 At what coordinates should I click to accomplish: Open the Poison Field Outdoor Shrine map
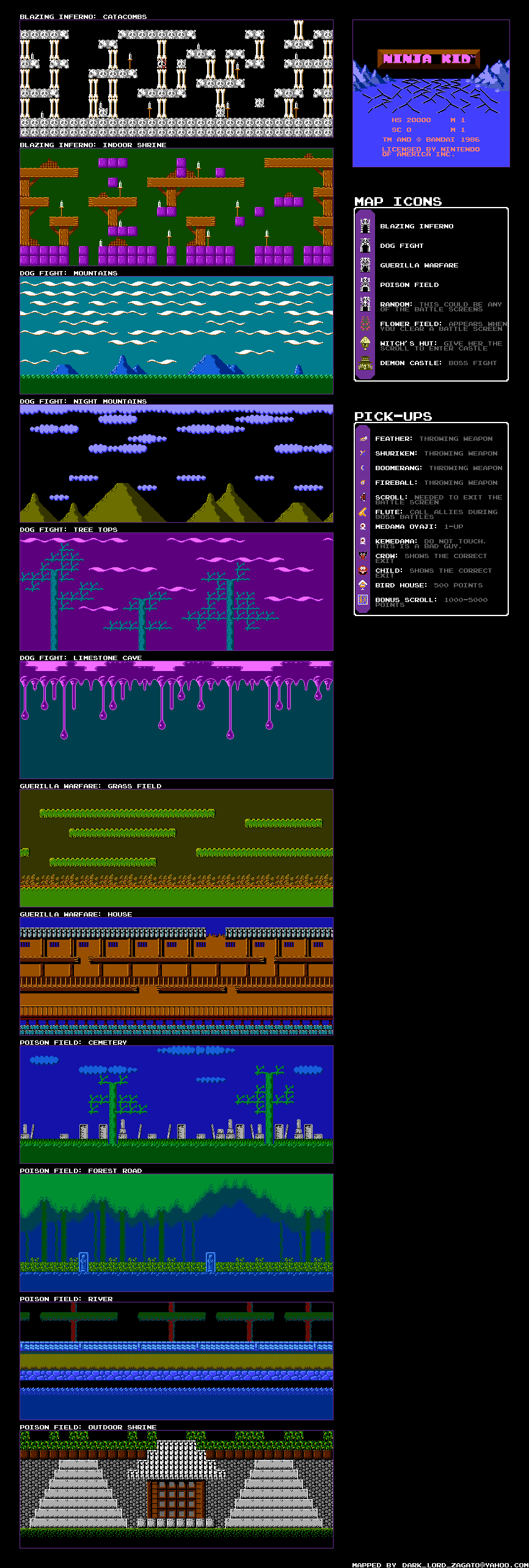tap(177, 1489)
